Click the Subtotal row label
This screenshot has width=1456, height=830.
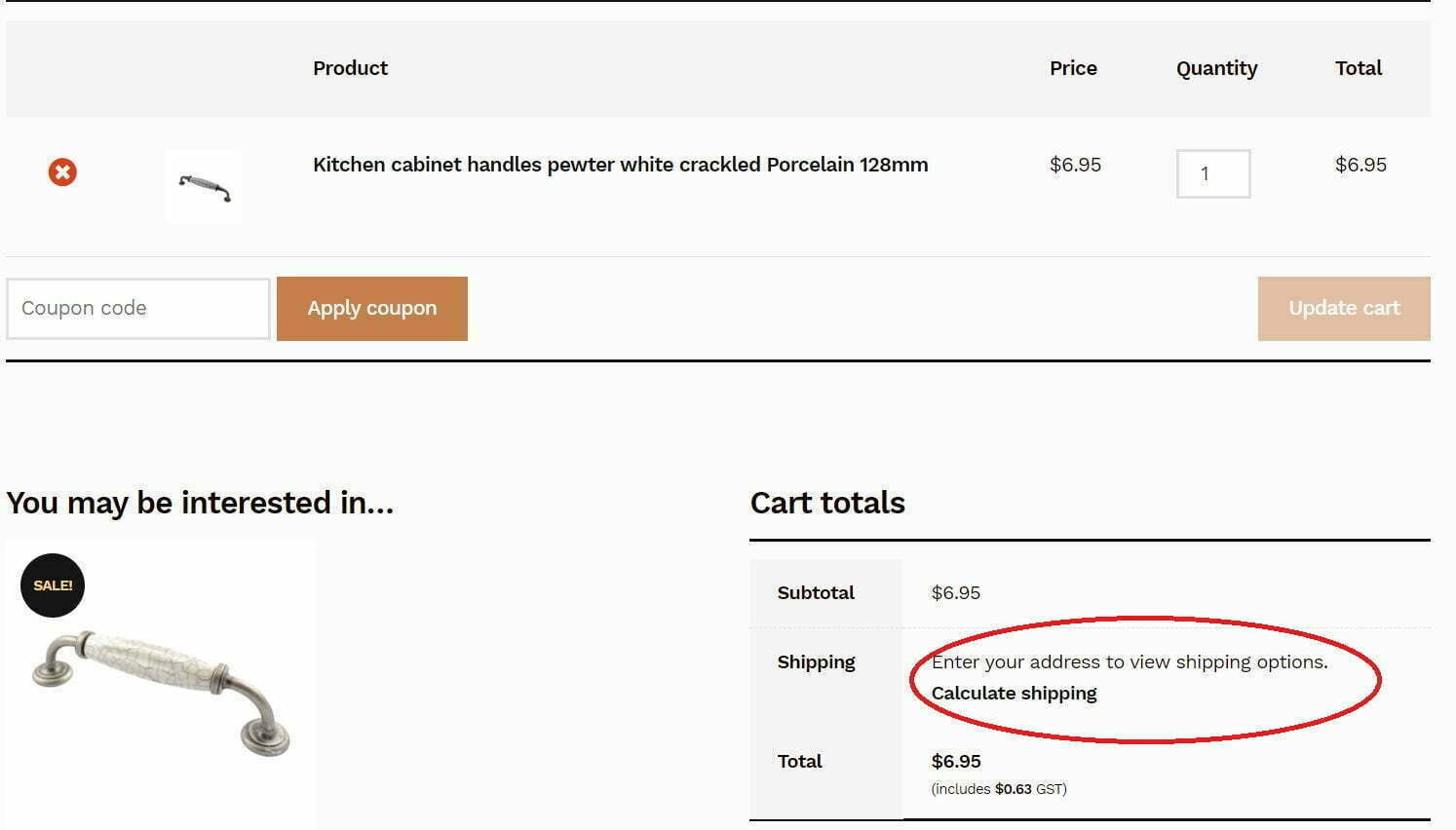816,593
